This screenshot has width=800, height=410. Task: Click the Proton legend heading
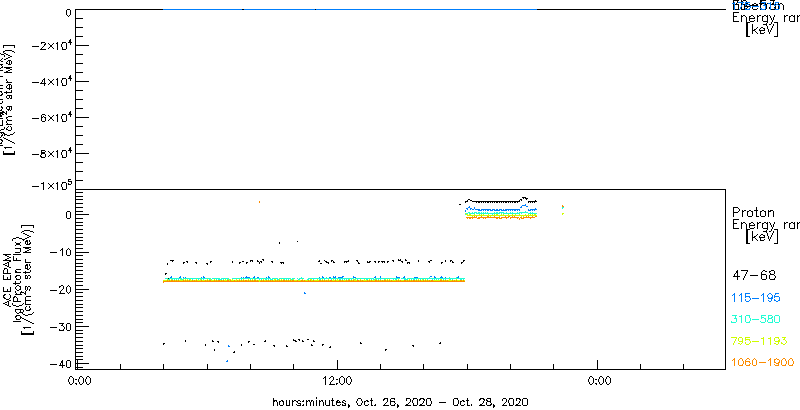[x=753, y=212]
